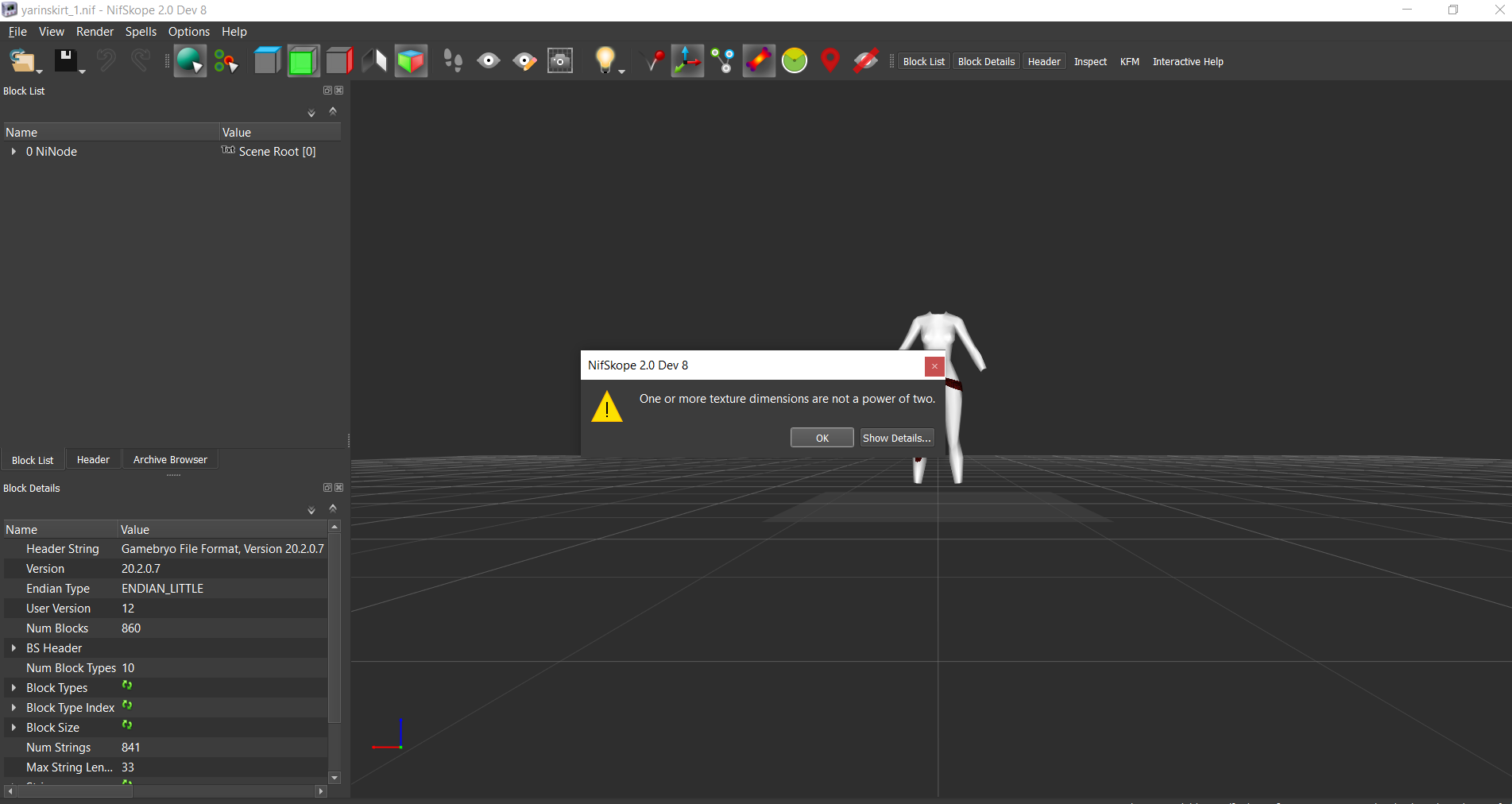1512x804 pixels.
Task: Click the Block Types refresh icon
Action: click(x=127, y=685)
